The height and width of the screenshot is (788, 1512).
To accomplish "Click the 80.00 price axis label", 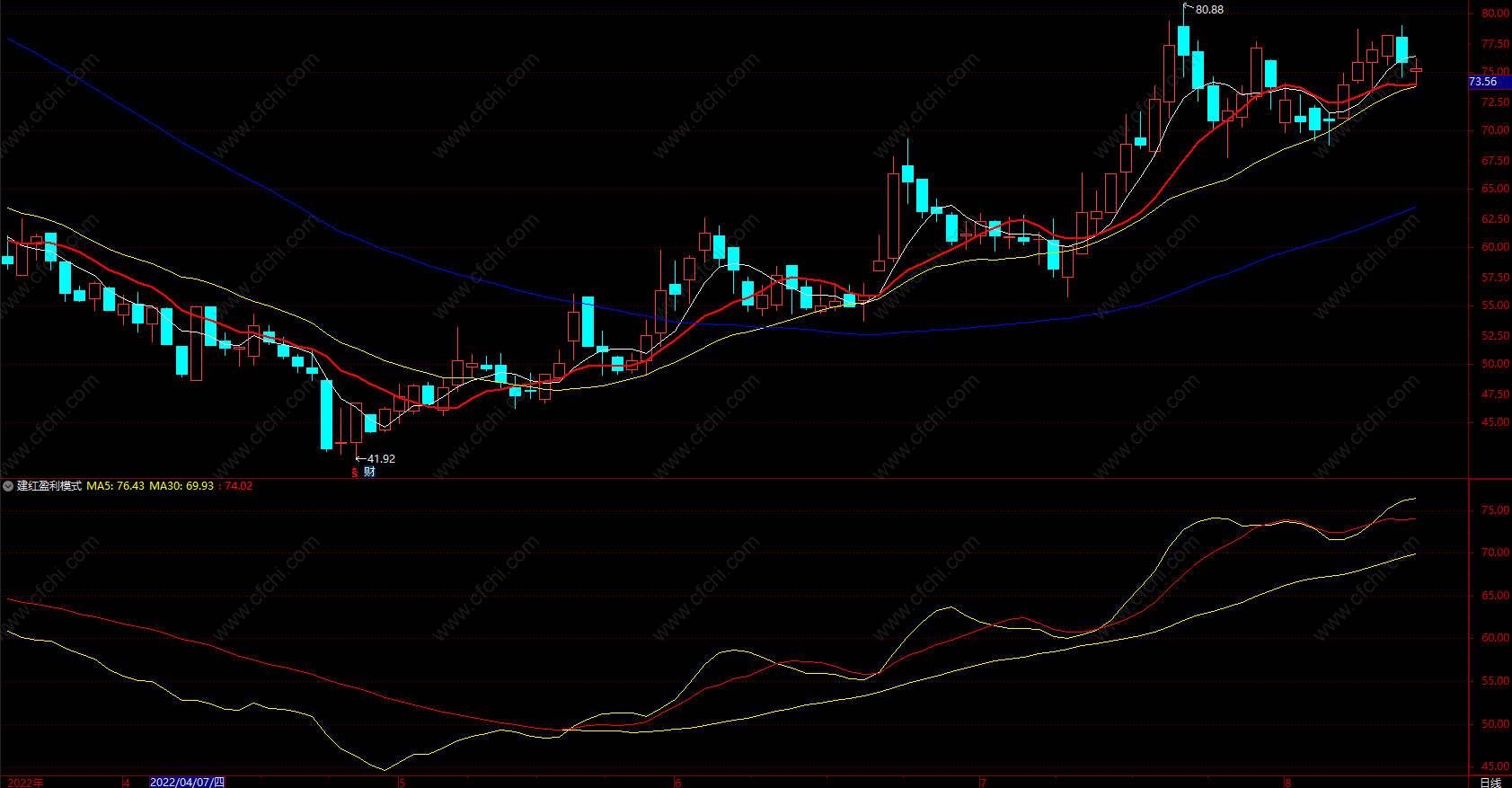I will (1496, 13).
